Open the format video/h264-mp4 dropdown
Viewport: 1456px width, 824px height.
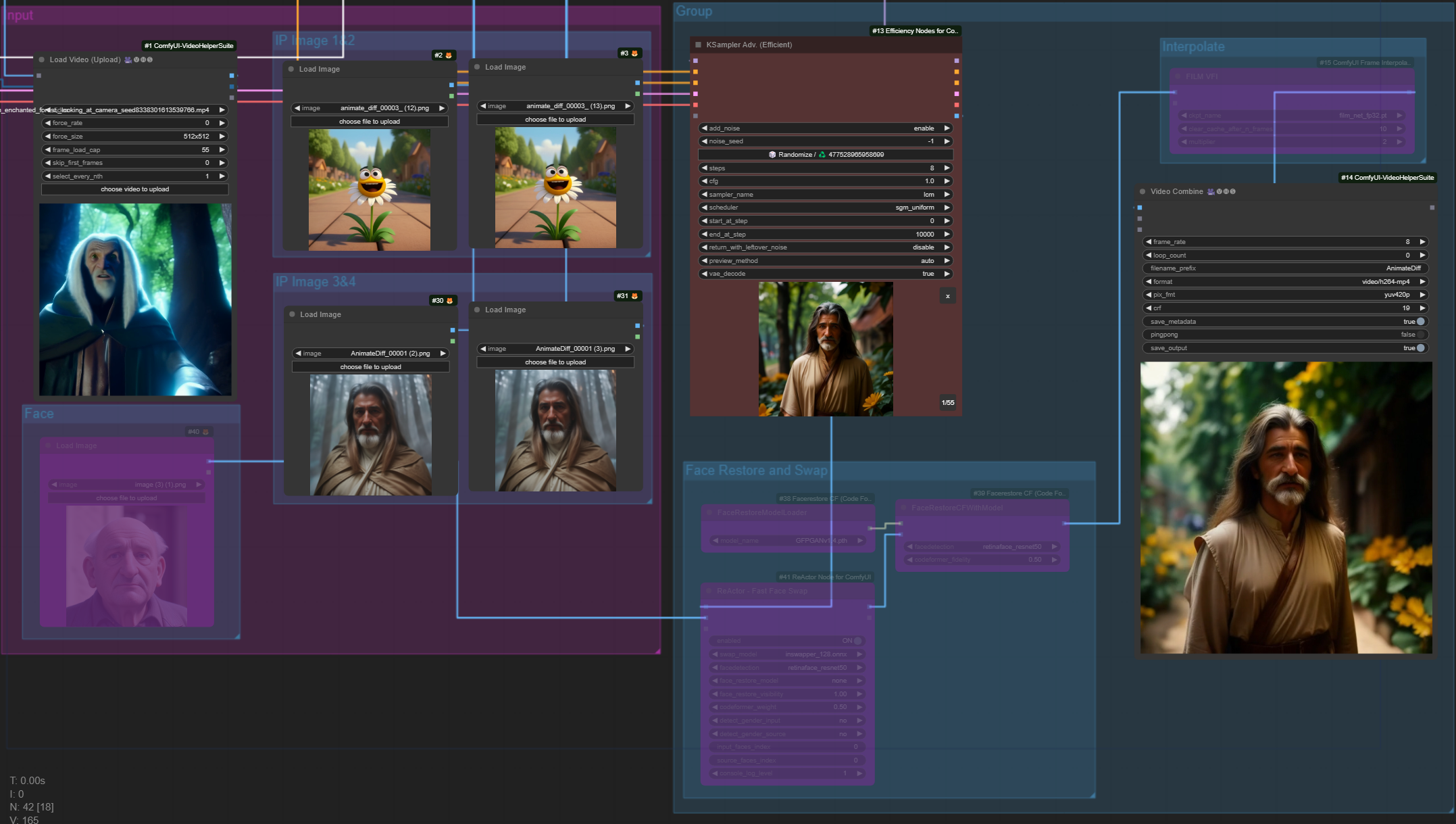[1284, 282]
